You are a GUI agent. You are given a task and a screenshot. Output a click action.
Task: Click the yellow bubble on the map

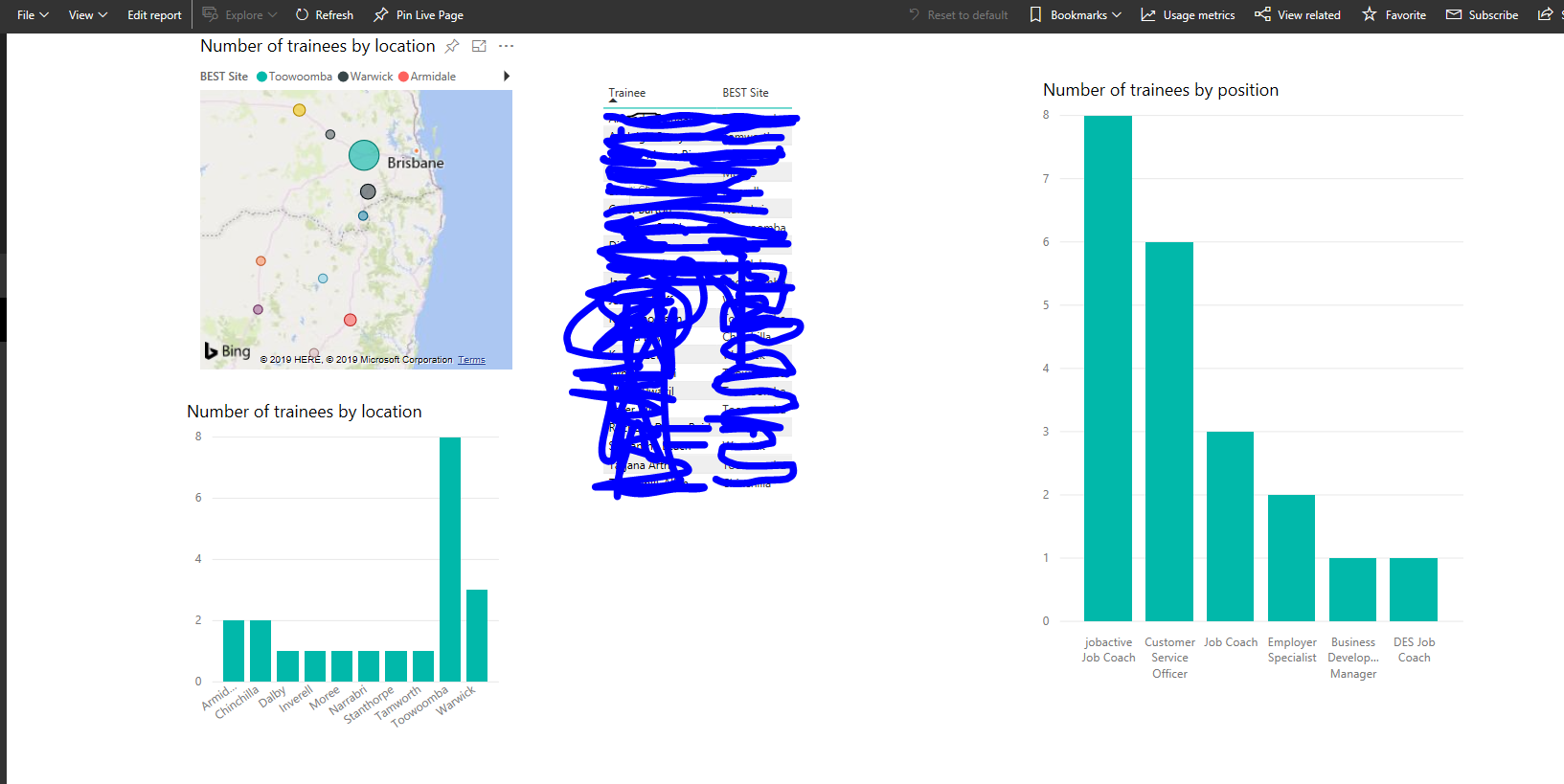click(300, 110)
